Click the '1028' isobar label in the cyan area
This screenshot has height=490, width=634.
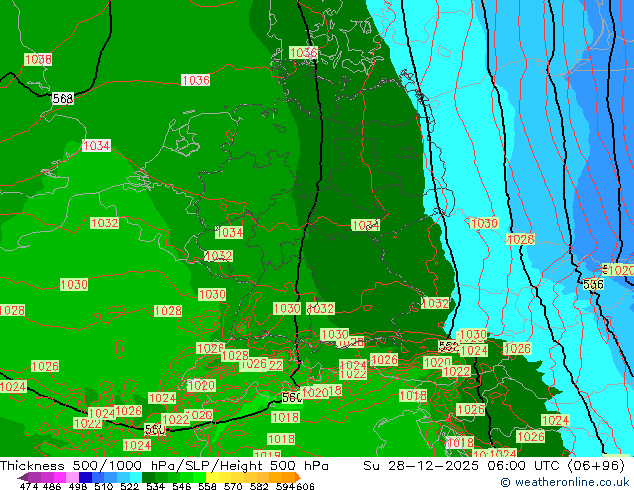point(521,239)
